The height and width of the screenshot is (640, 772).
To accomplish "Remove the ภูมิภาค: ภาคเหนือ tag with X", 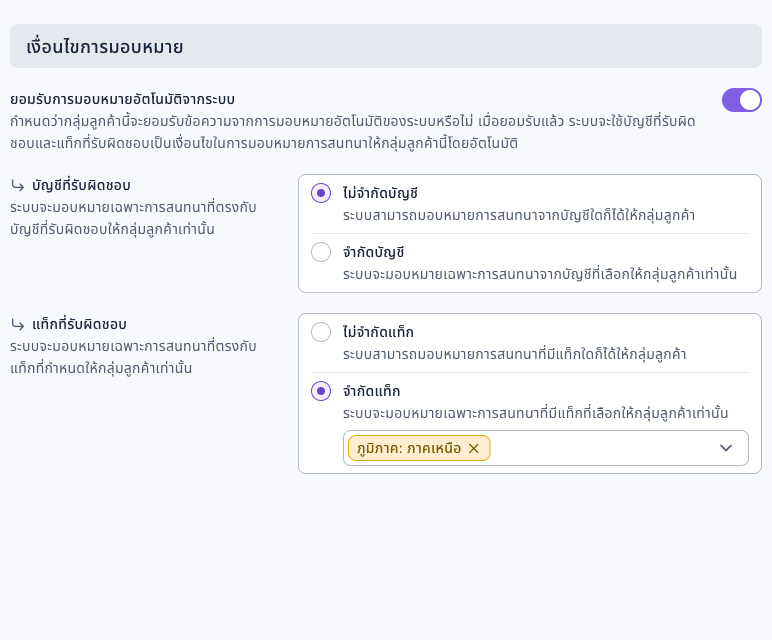I will pos(474,448).
